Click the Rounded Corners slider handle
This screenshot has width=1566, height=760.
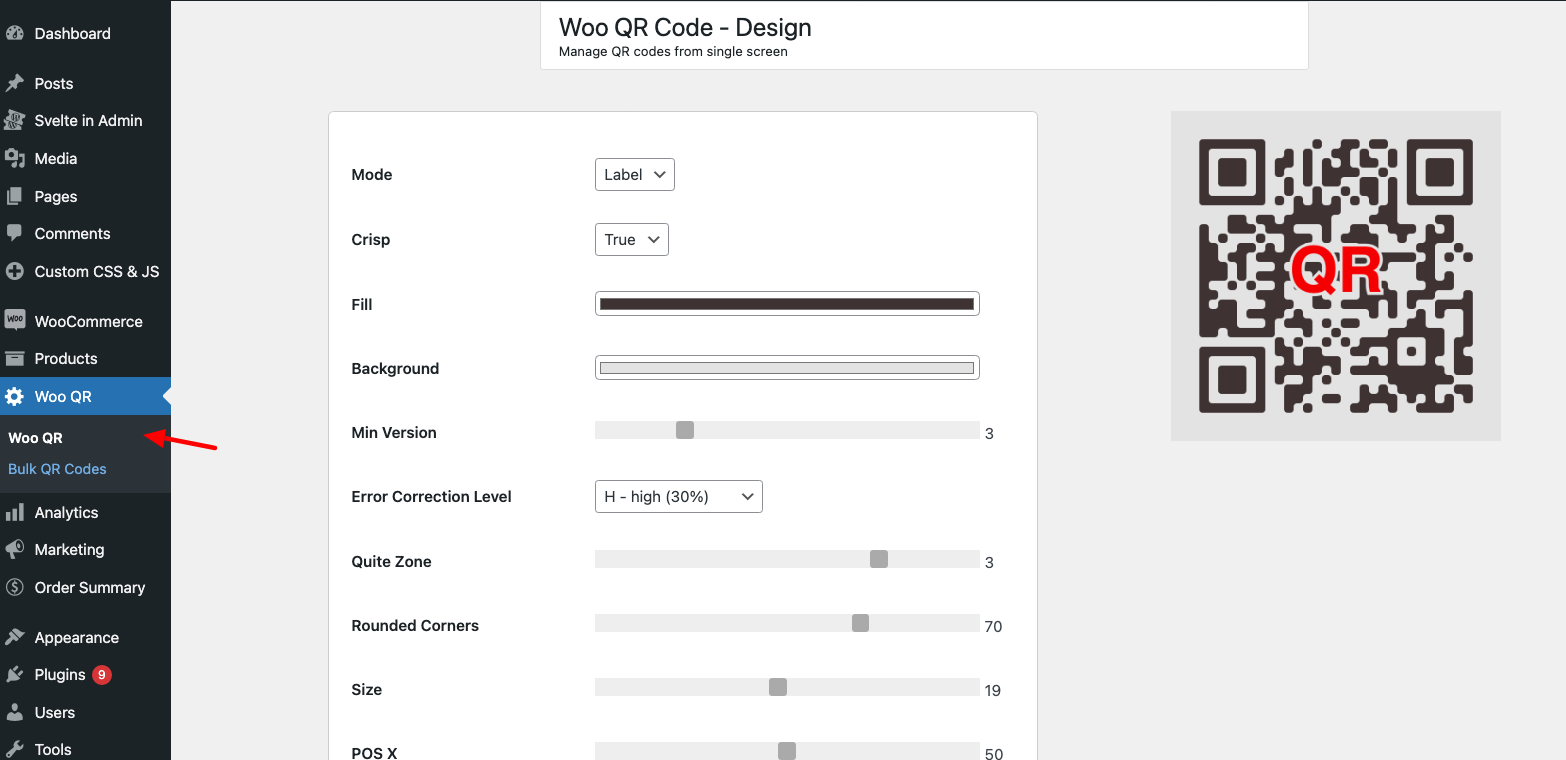pyautogui.click(x=860, y=623)
